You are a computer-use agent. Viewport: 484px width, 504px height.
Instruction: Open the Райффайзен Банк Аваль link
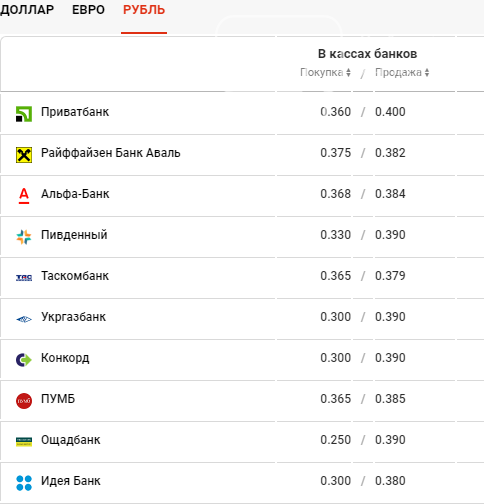click(111, 153)
